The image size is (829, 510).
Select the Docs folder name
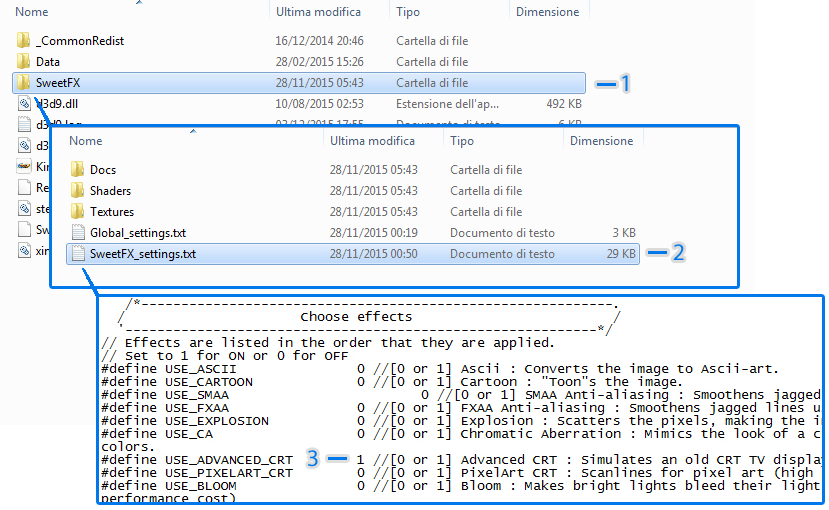(x=103, y=170)
